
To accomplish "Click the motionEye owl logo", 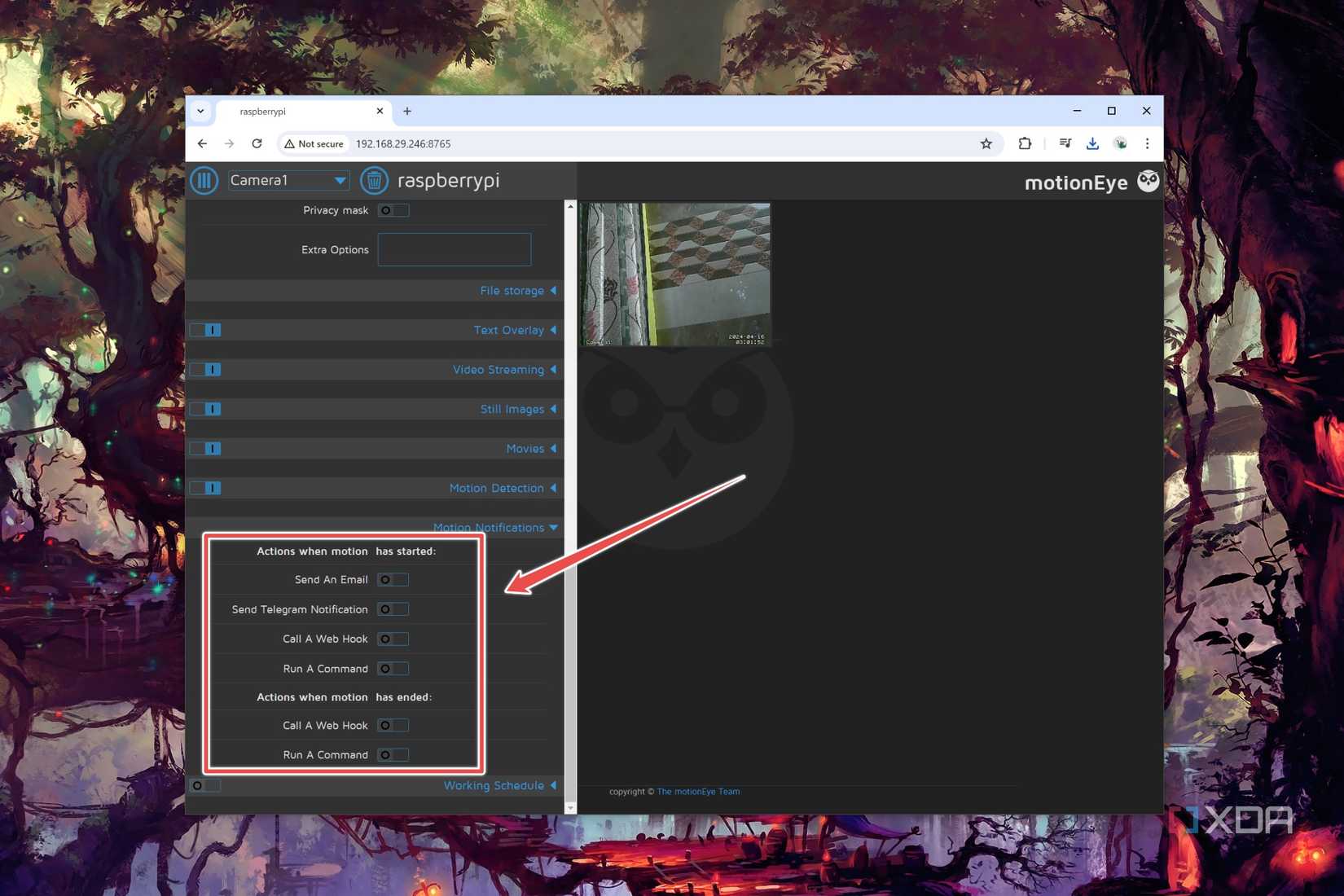I will [x=1149, y=181].
